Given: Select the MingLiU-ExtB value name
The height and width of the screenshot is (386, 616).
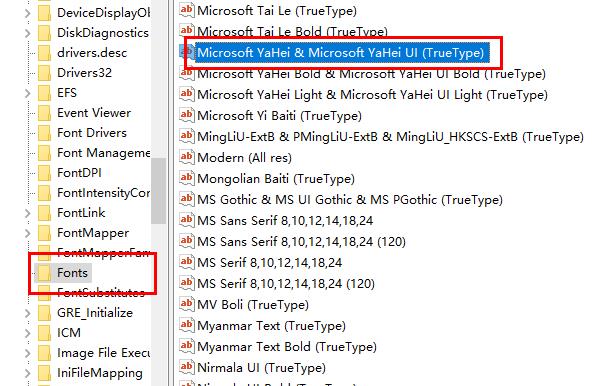Looking at the screenshot, I should 390,137.
